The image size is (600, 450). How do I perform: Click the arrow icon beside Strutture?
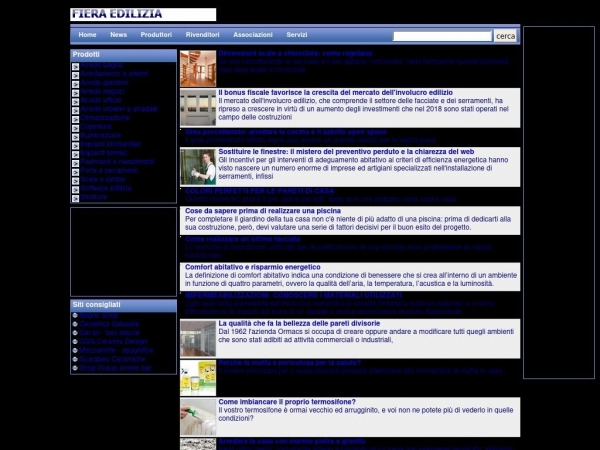(75, 199)
